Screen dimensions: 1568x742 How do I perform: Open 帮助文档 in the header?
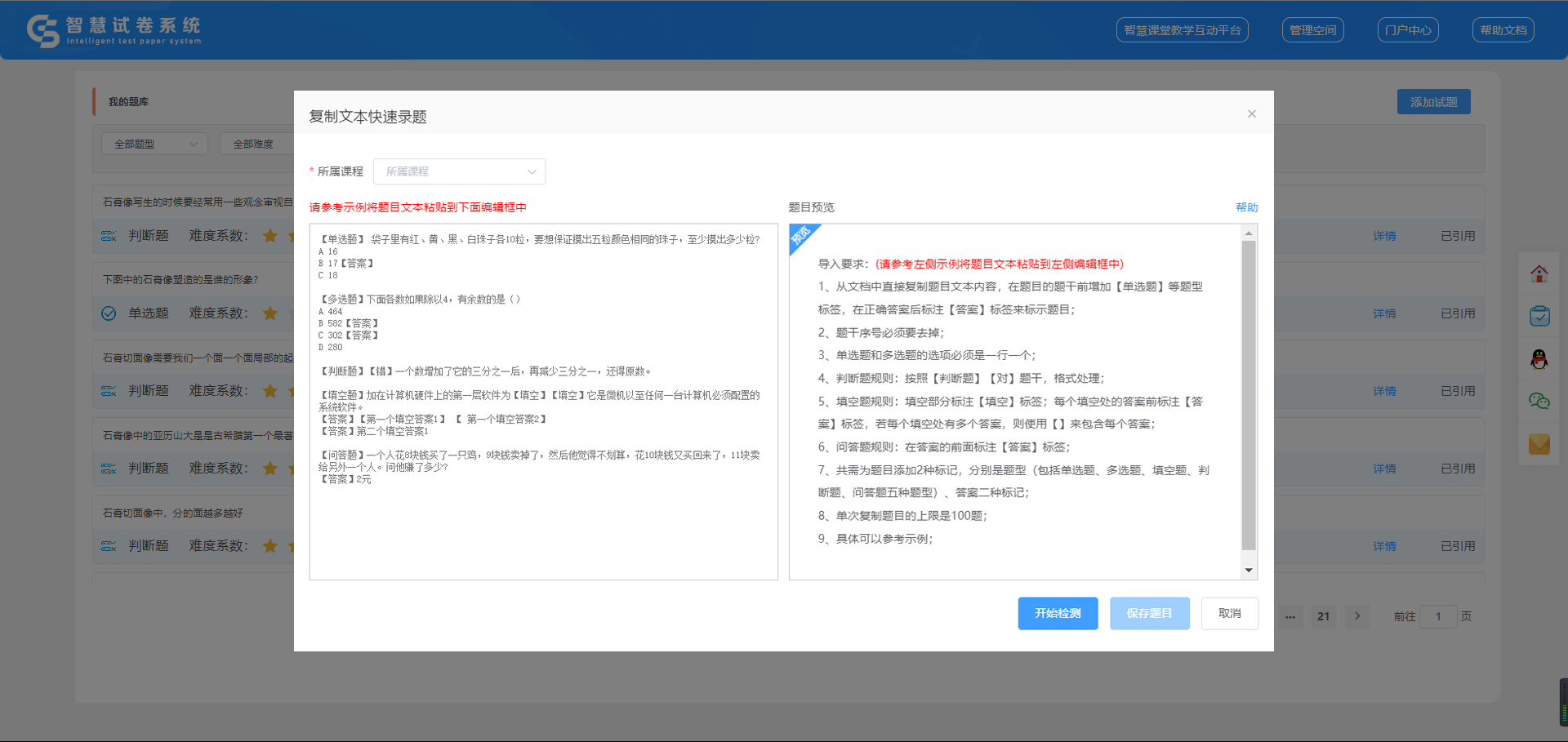(1503, 30)
